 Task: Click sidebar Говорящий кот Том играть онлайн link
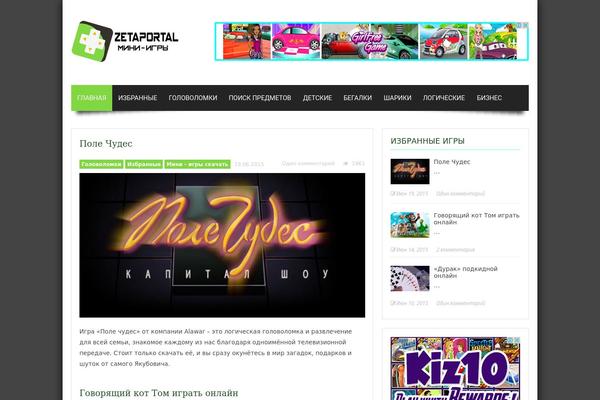(x=476, y=219)
